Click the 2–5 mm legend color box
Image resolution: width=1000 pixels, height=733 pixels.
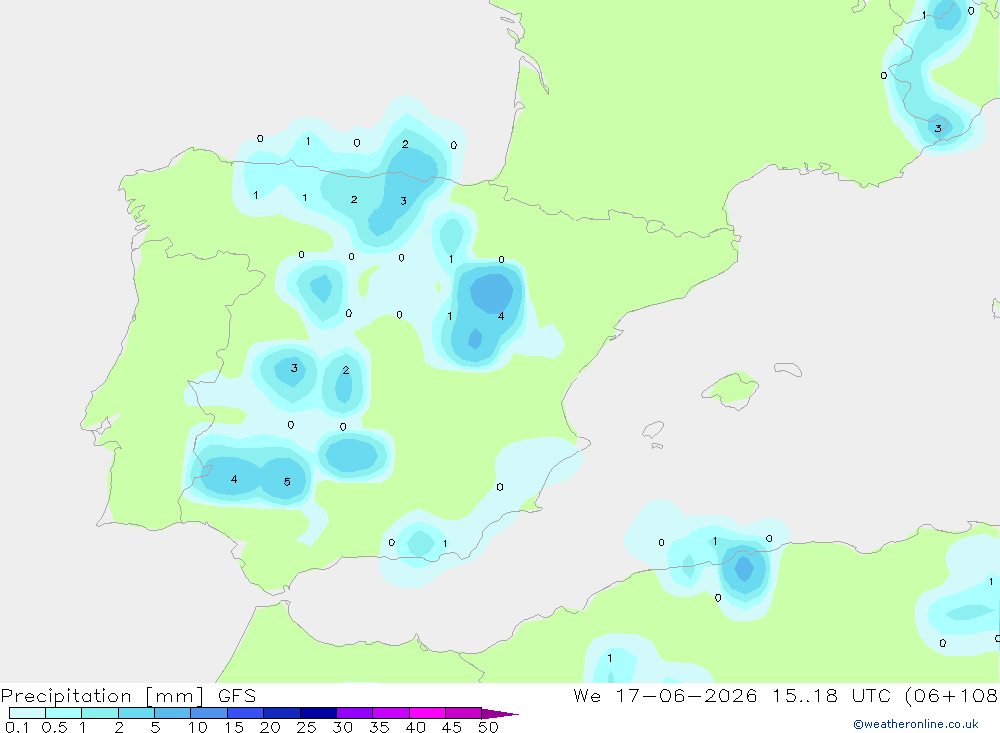[x=136, y=713]
